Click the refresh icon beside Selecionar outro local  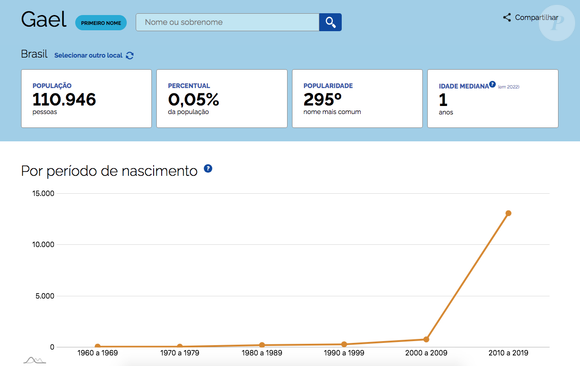click(x=129, y=56)
